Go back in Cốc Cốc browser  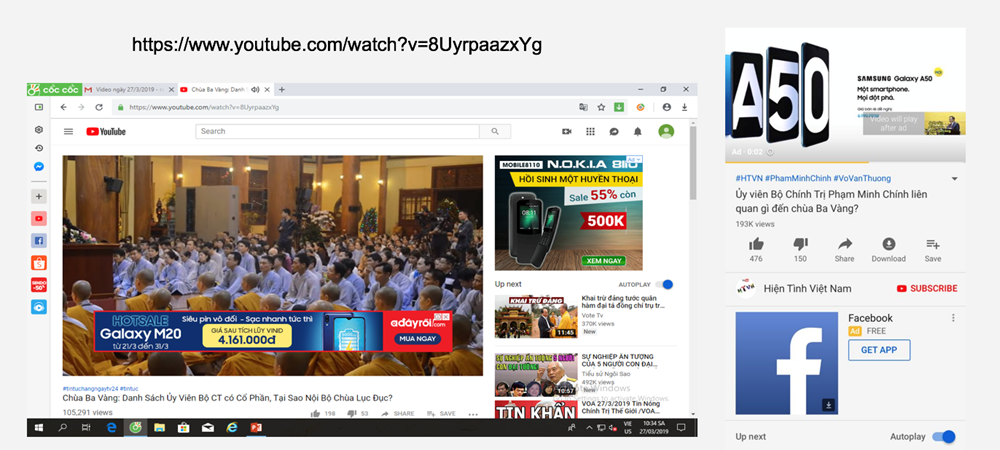[x=63, y=107]
